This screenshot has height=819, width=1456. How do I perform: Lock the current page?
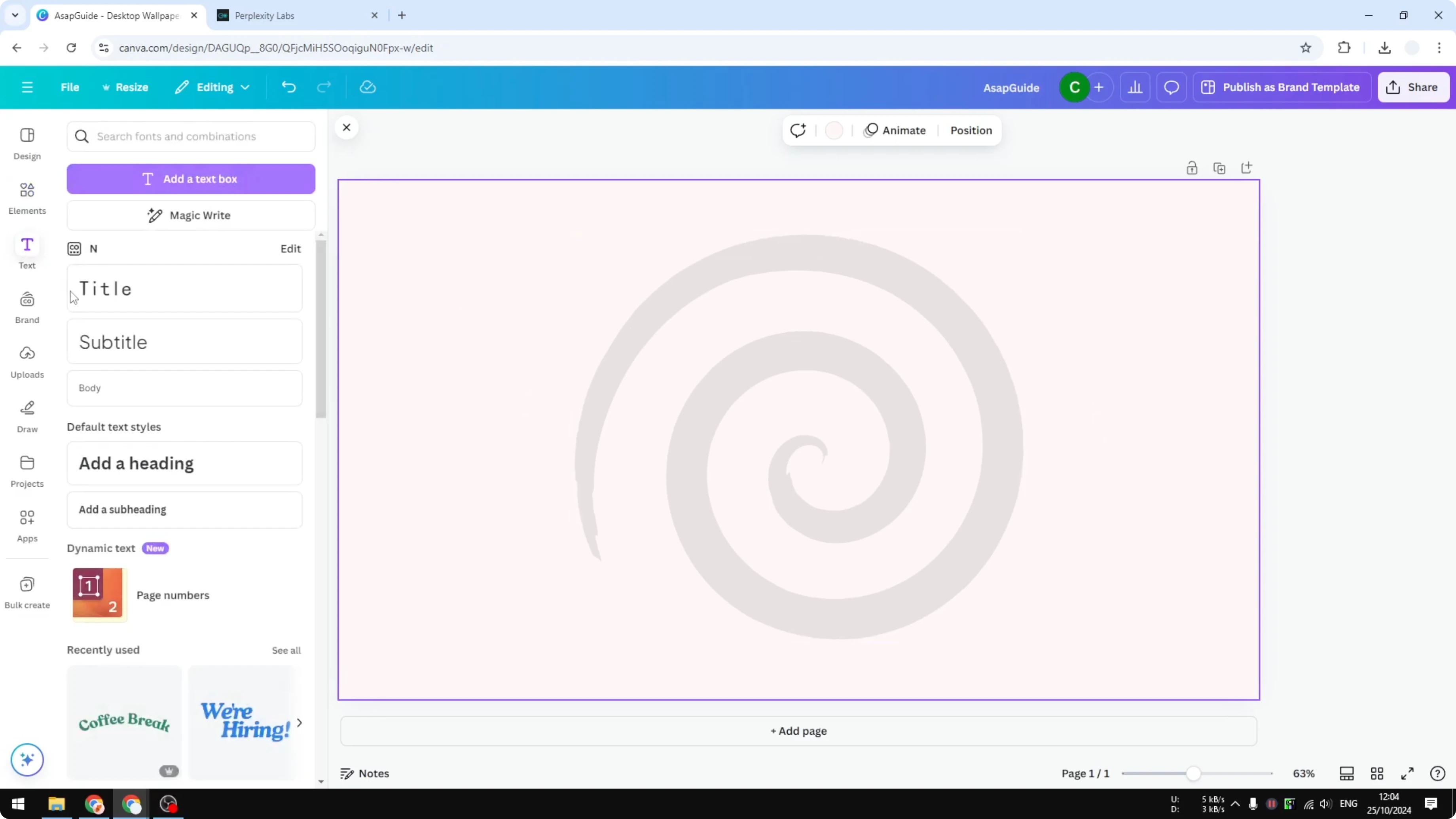1192,168
